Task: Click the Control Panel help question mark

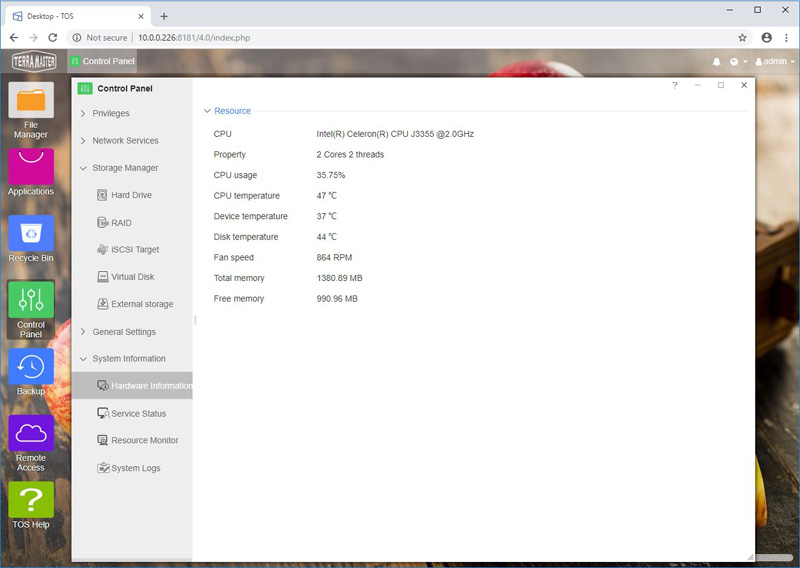Action: 674,85
